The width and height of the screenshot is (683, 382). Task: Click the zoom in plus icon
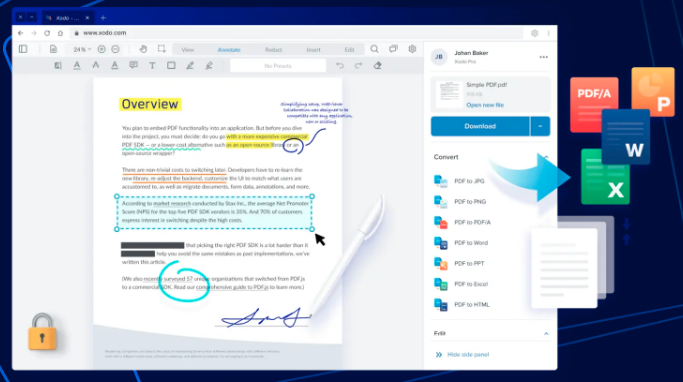coord(101,49)
